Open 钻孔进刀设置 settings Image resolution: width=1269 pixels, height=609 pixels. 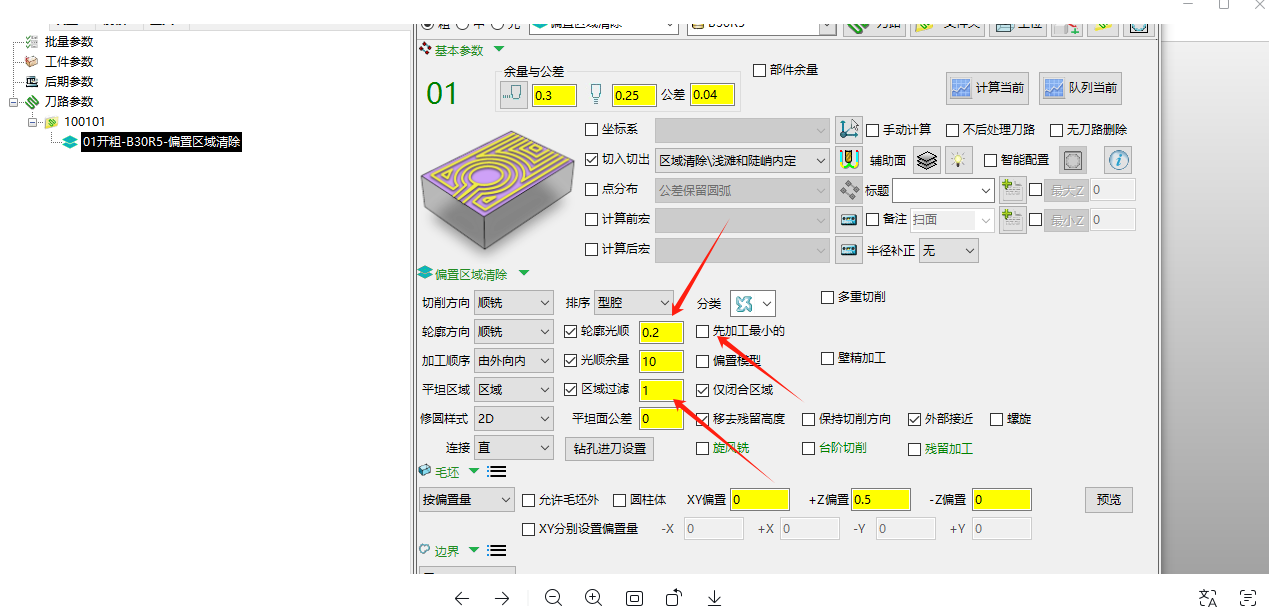609,448
